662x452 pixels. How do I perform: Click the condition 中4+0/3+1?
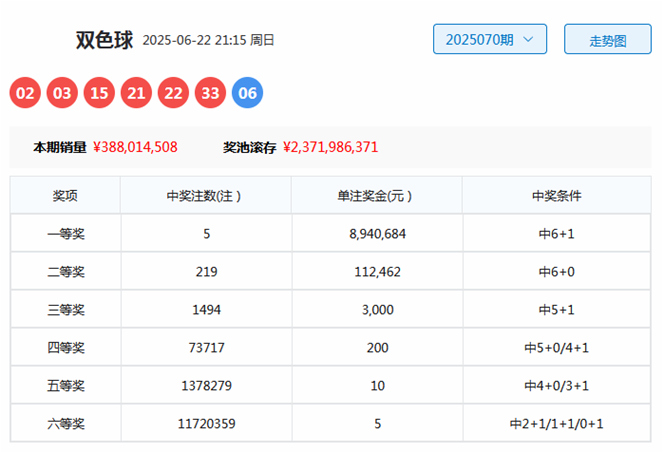556,386
